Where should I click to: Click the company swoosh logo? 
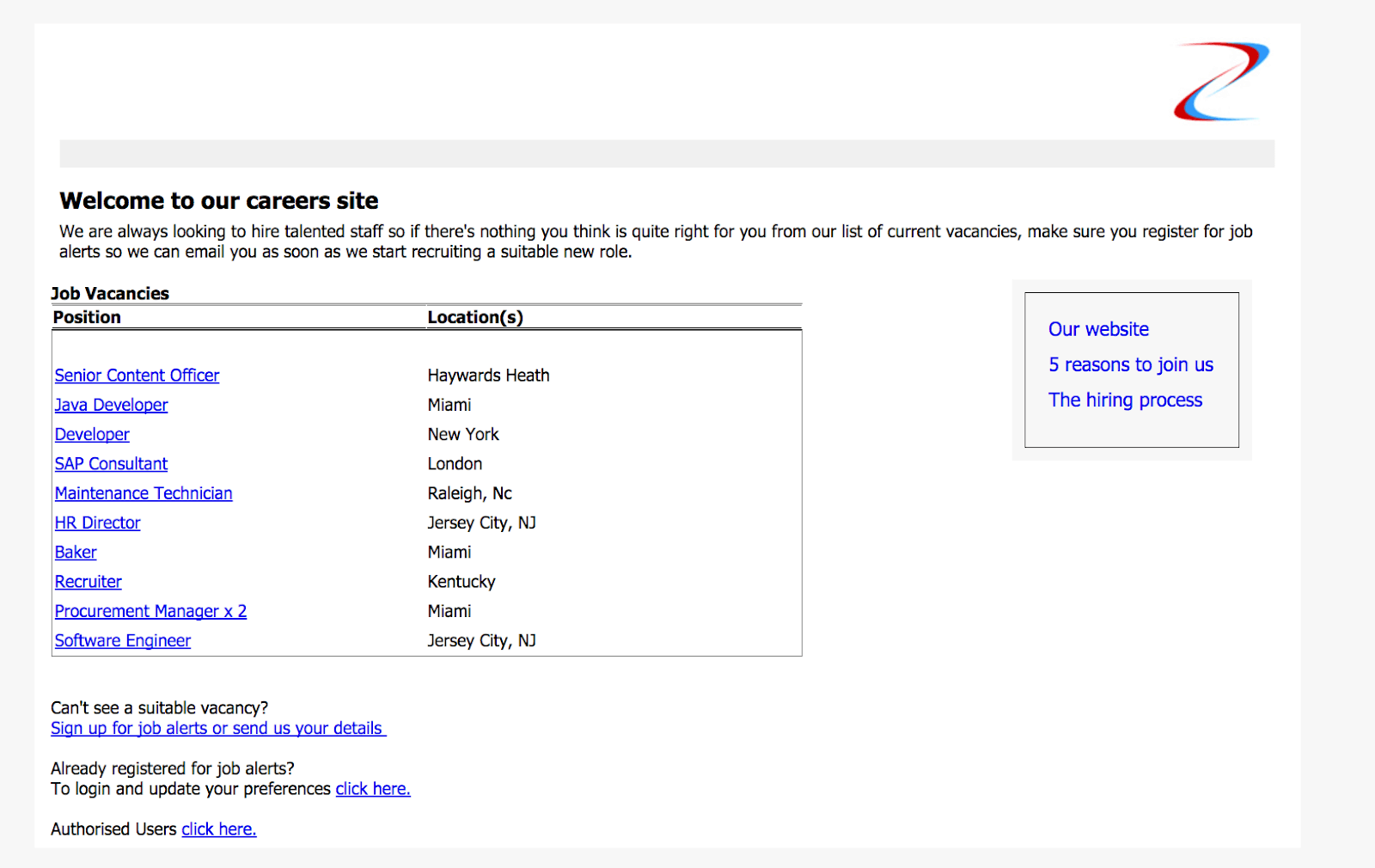coord(1221,82)
